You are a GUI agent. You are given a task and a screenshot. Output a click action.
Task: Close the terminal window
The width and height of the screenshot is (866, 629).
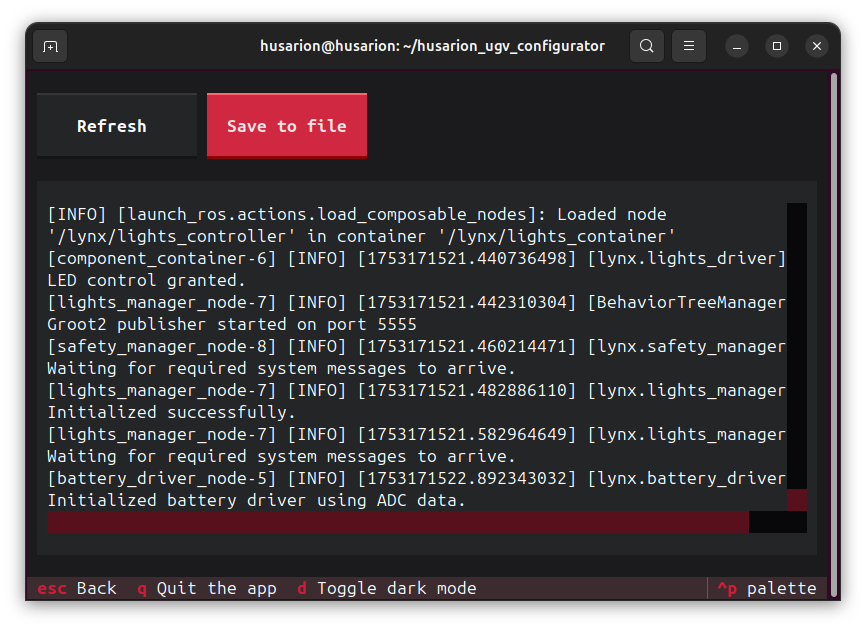pyautogui.click(x=817, y=46)
